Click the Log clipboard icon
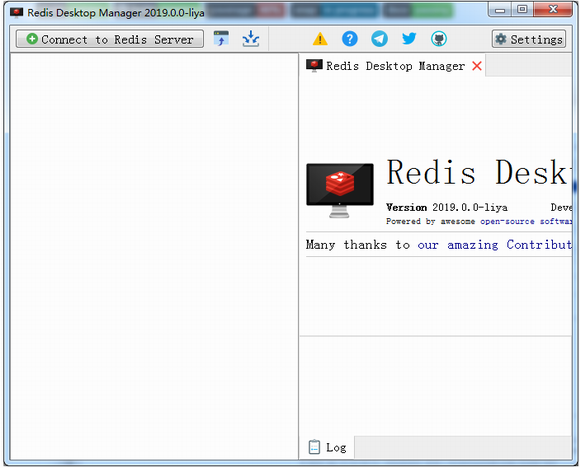 pos(314,447)
